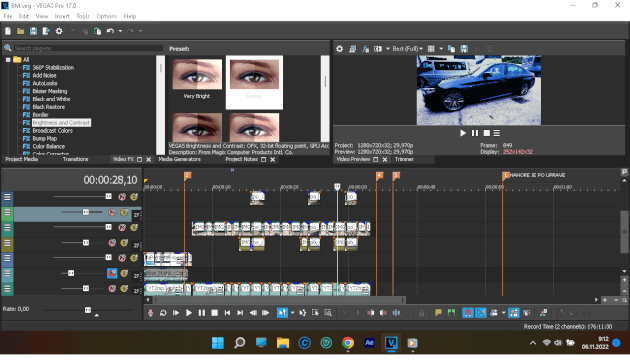Open Video Output FX in preview toolbar
Image resolution: width=630 pixels, height=360 pixels.
[x=365, y=49]
